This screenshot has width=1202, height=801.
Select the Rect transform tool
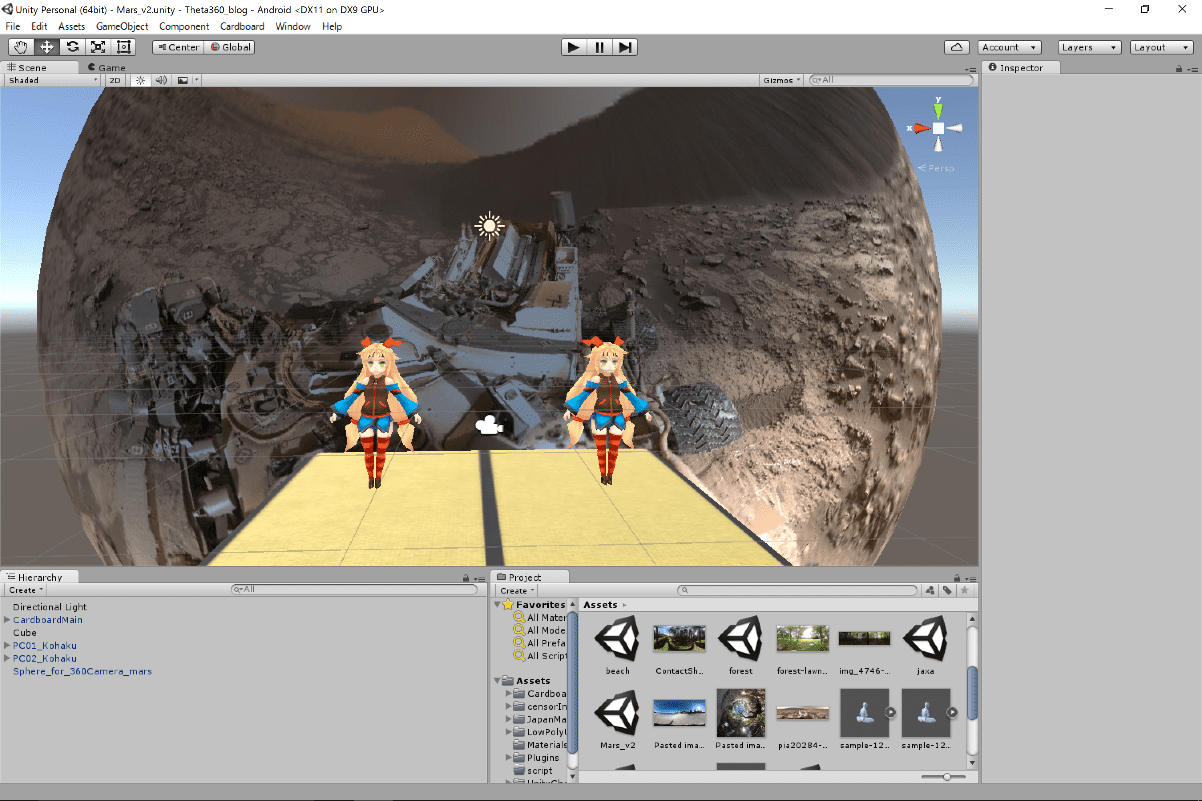pyautogui.click(x=124, y=47)
